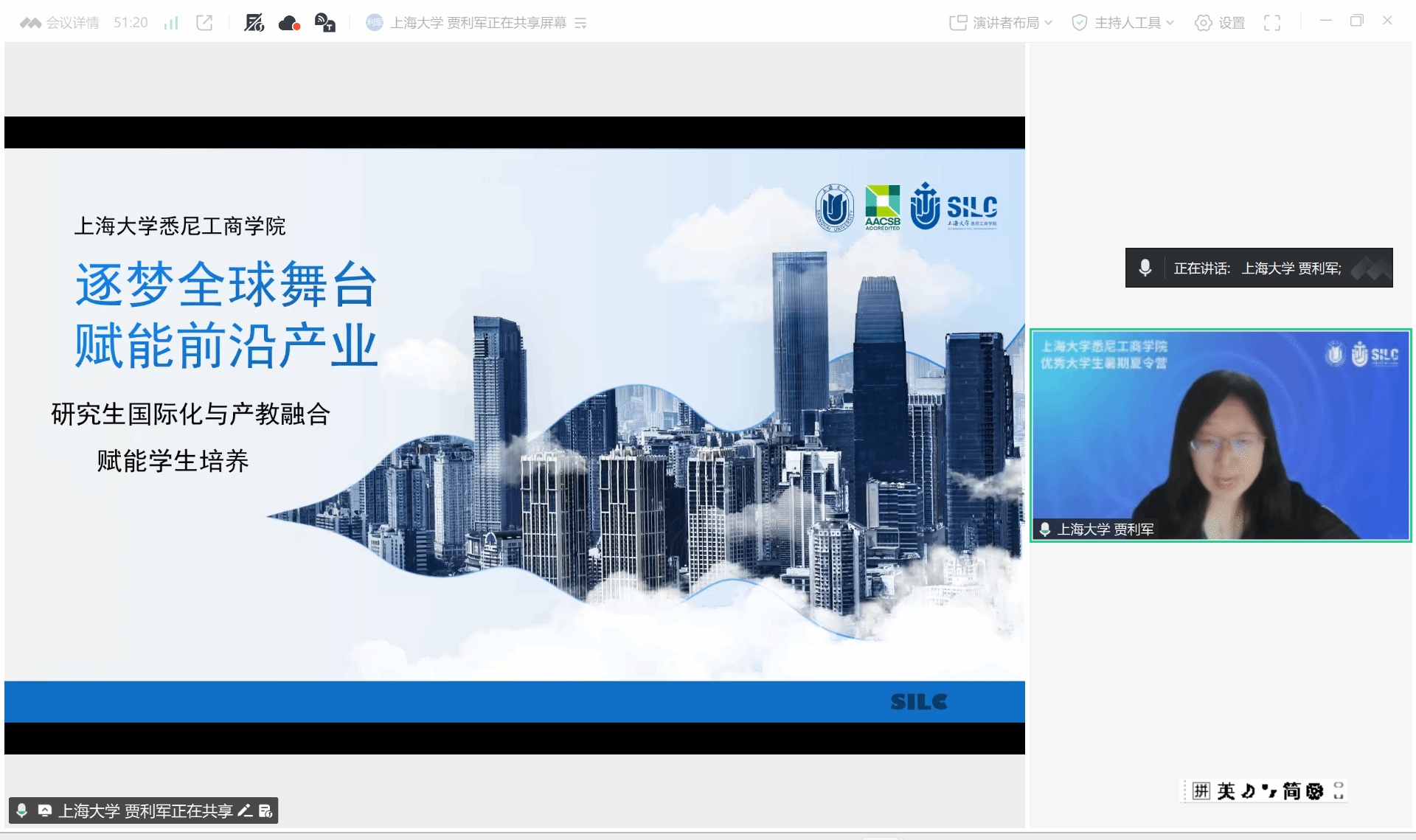Viewport: 1416px width, 840px height.
Task: Open the annotation pencil tool
Action: coord(246,811)
